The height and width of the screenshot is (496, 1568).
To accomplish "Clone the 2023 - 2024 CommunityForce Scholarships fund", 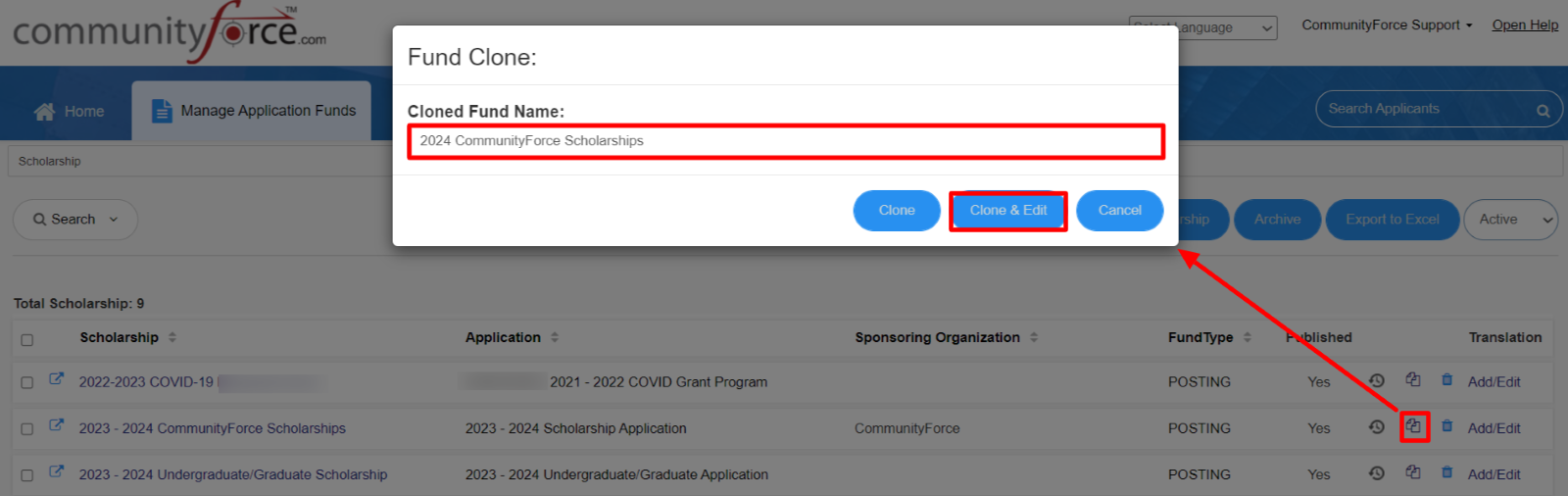I will pos(1414,426).
